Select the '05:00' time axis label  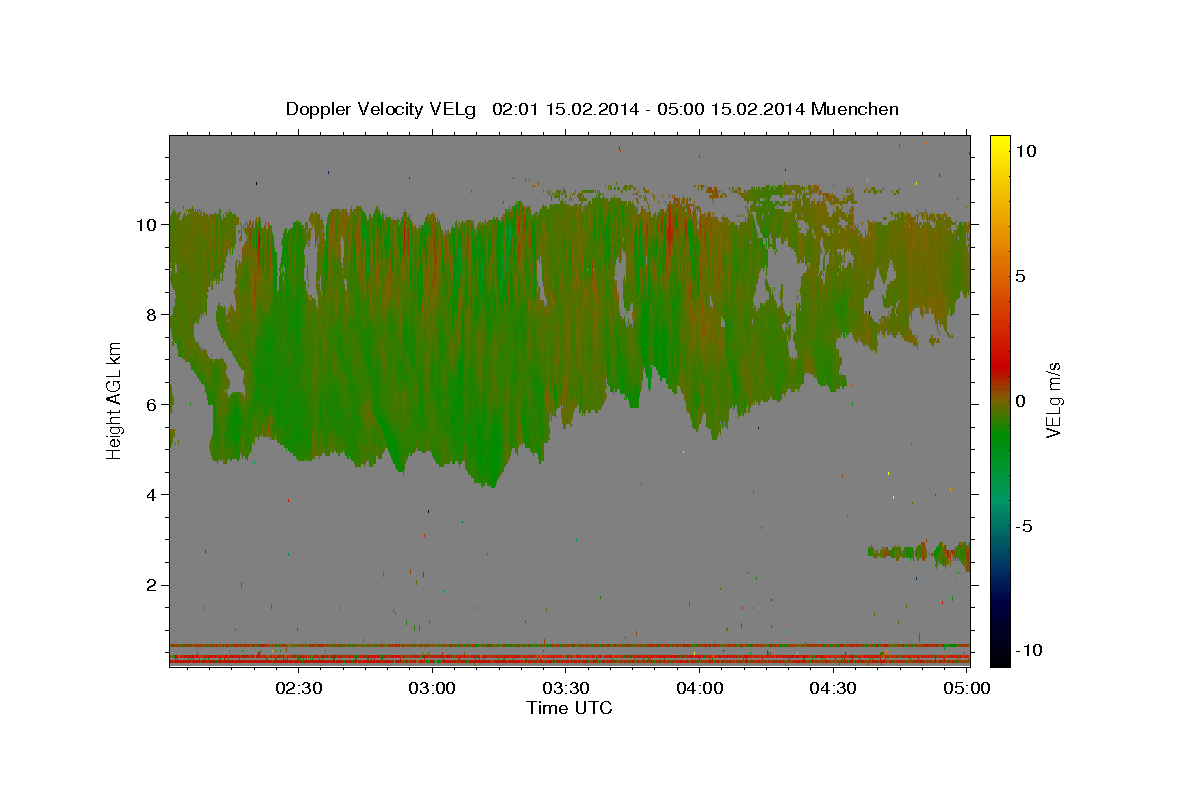pos(967,688)
